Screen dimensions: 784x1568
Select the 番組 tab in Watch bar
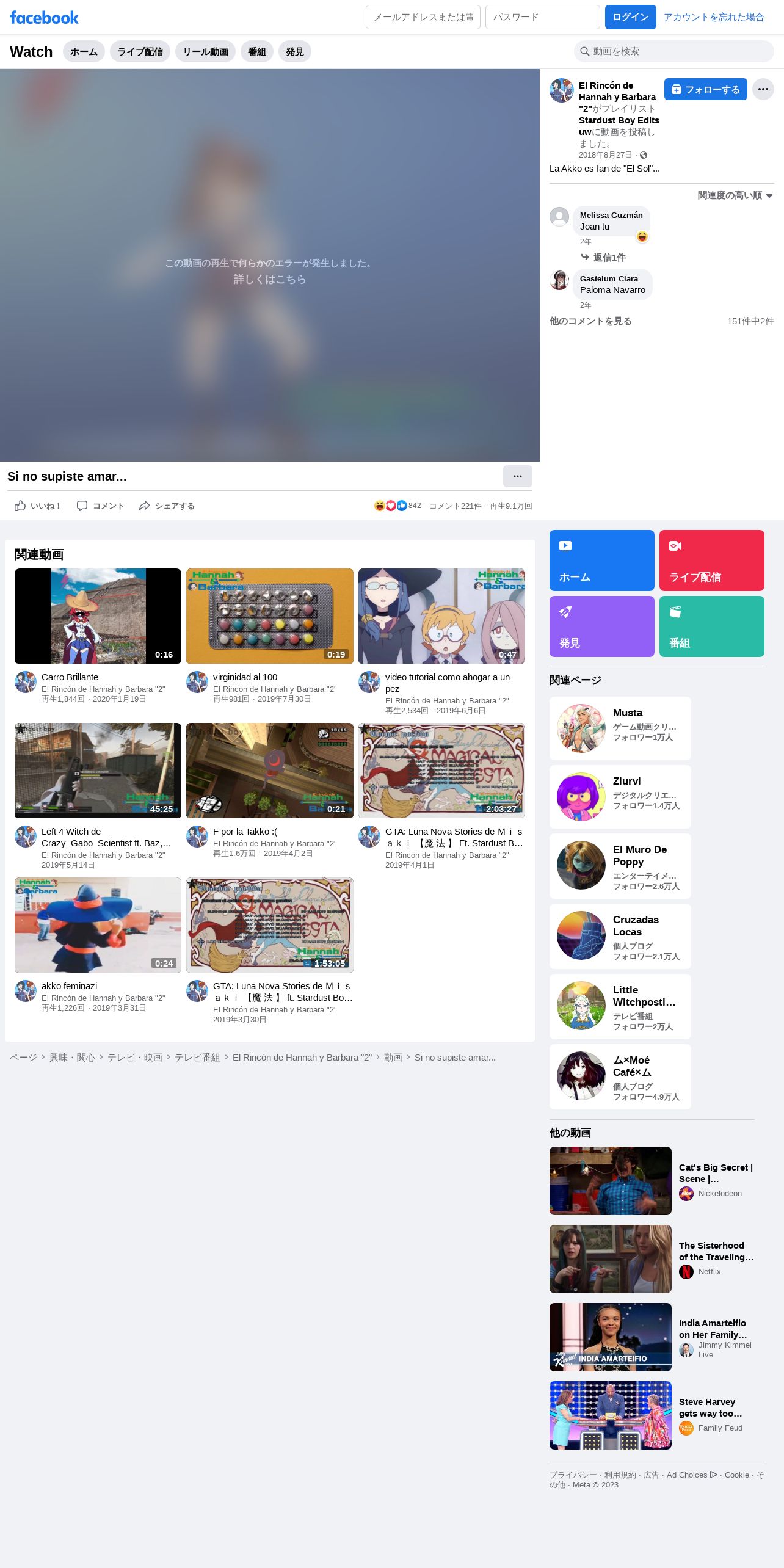[x=256, y=52]
